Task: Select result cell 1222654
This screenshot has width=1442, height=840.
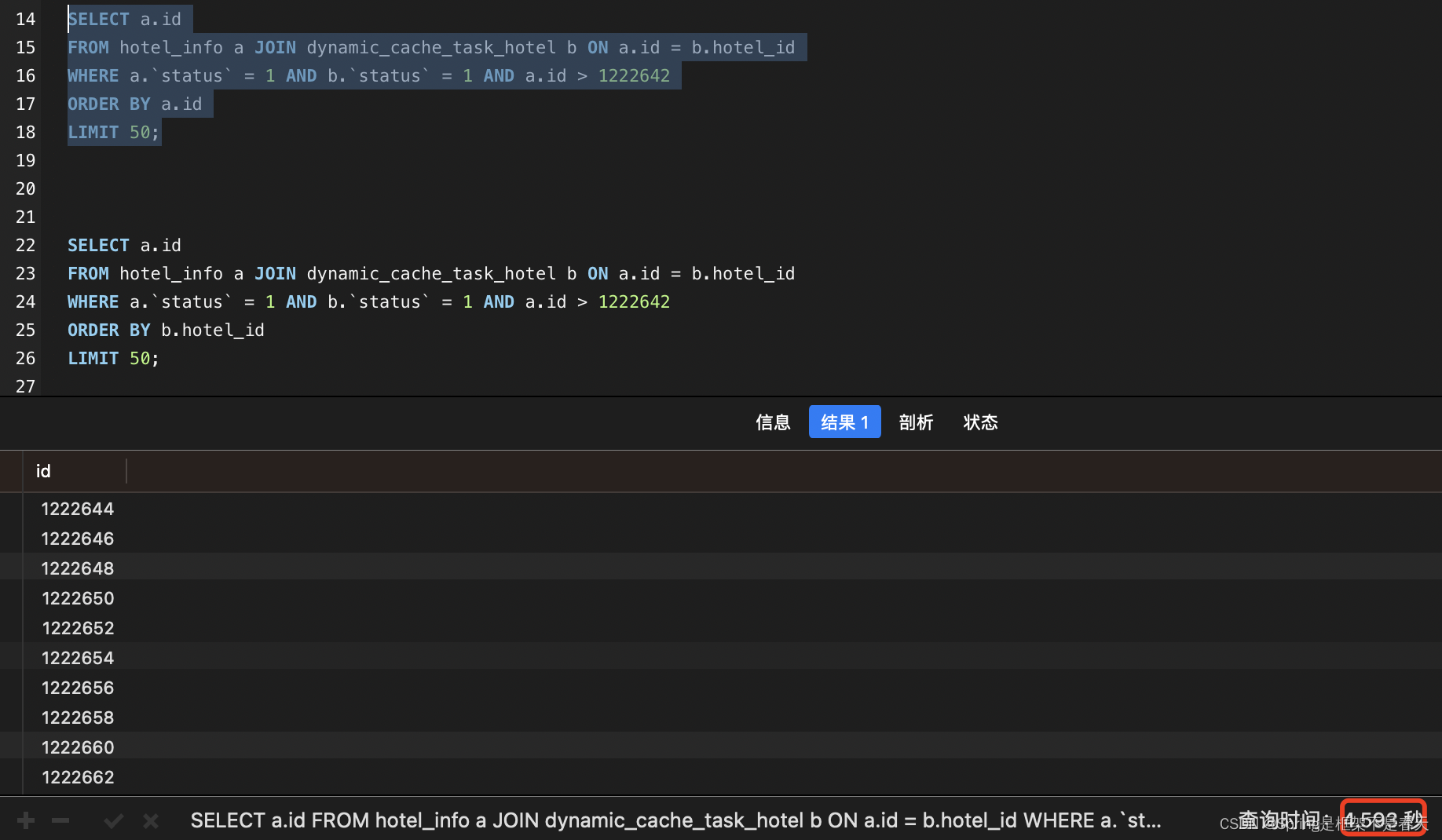Action: click(x=78, y=658)
